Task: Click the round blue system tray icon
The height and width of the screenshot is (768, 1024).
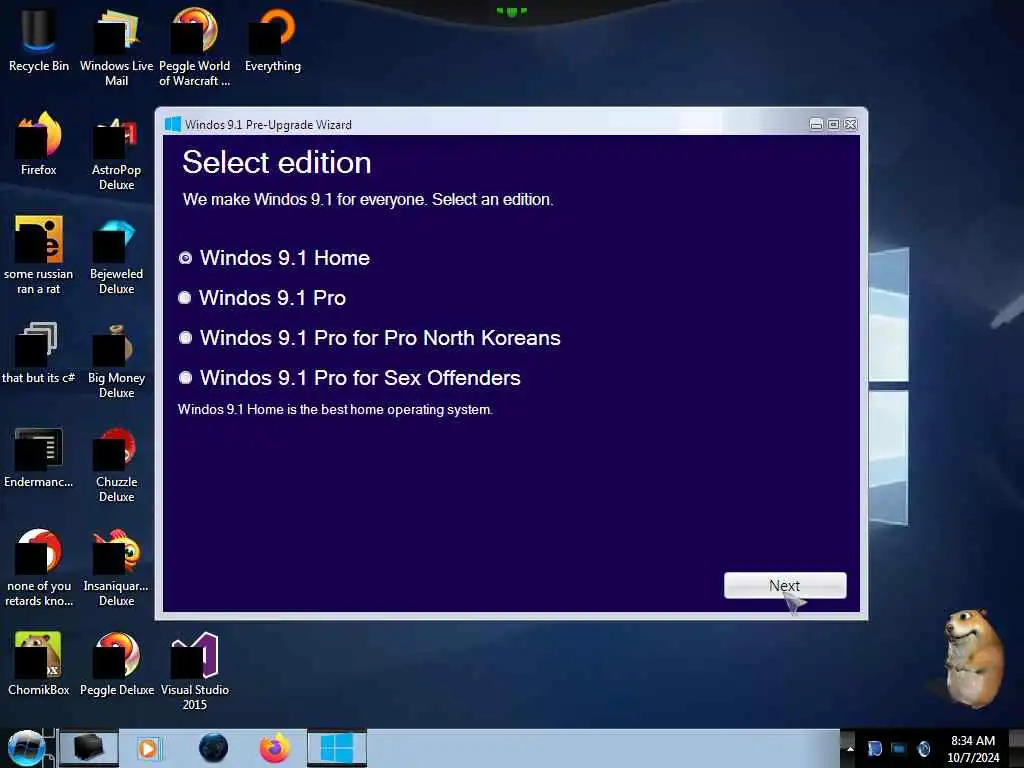Action: 923,748
